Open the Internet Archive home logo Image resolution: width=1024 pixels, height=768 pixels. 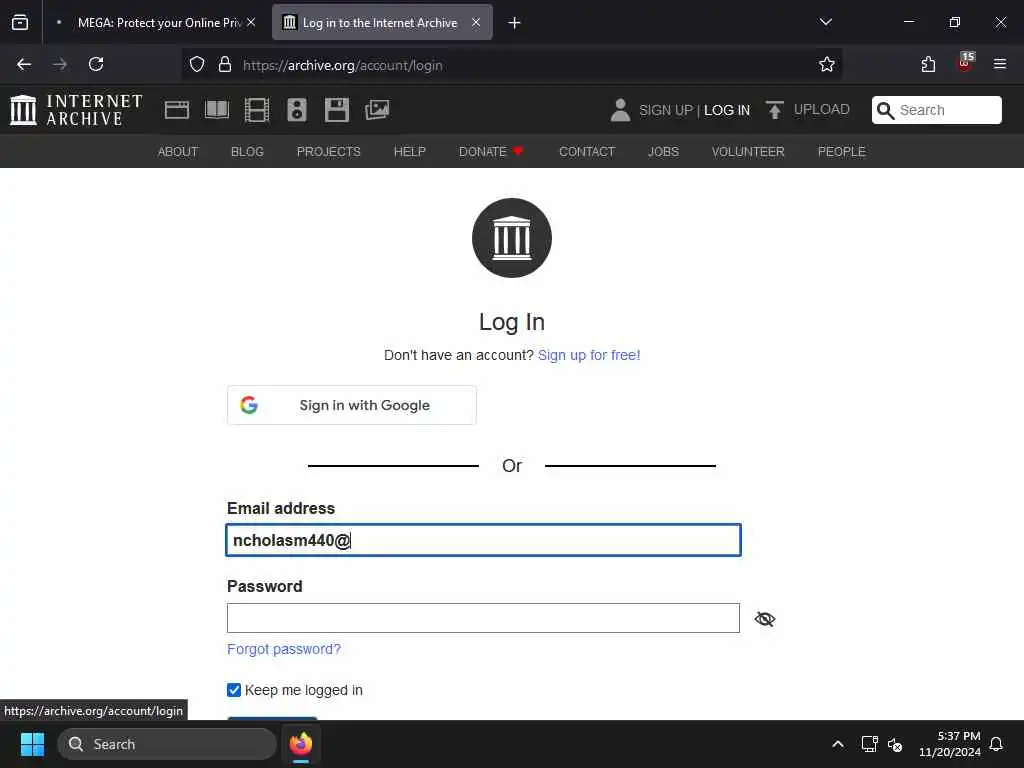(x=76, y=110)
